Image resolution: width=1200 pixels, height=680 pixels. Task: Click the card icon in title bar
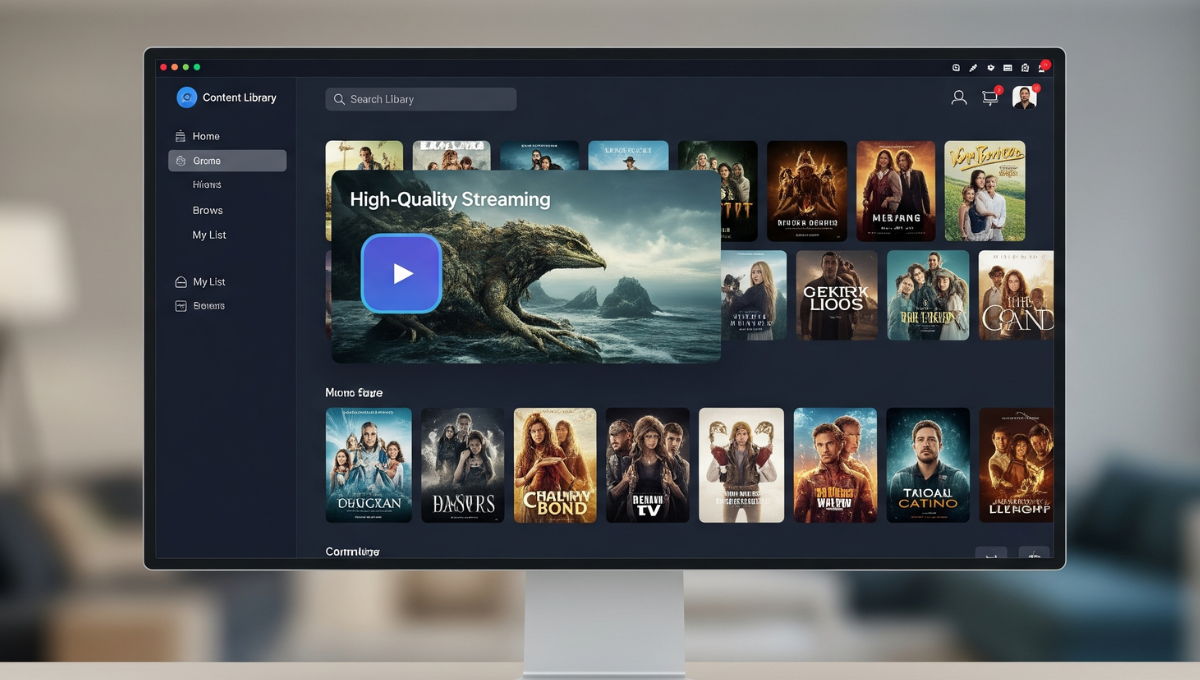pos(1008,68)
